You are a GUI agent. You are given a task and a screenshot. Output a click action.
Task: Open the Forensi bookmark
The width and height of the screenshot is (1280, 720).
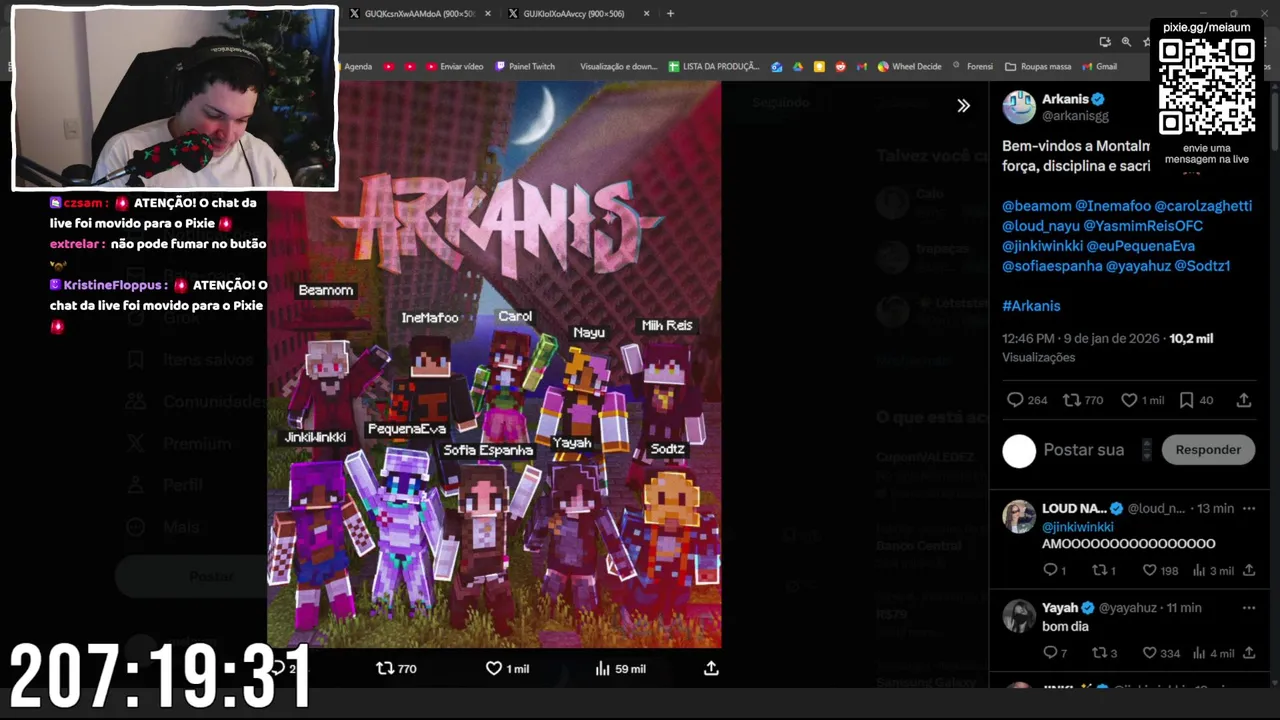(973, 66)
